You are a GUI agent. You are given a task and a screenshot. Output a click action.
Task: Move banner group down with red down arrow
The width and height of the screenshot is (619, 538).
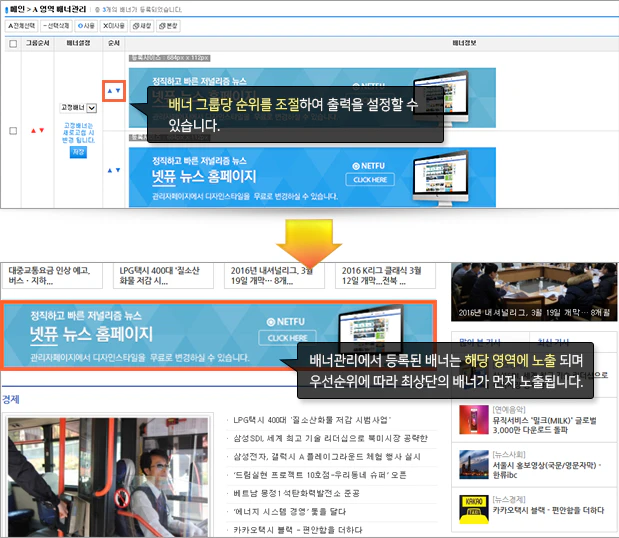(42, 131)
